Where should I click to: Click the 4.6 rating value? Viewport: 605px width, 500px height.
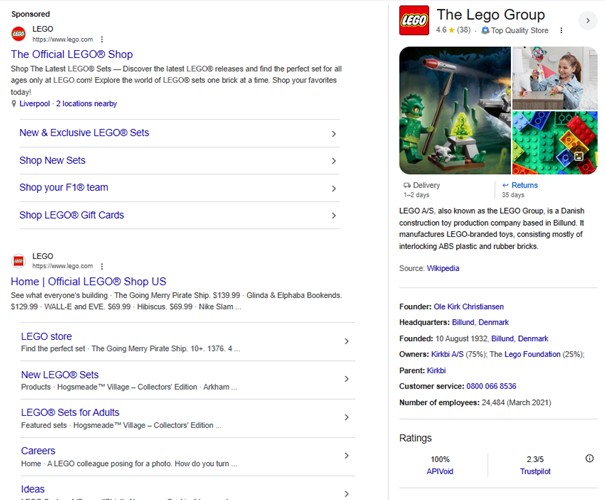tap(441, 30)
